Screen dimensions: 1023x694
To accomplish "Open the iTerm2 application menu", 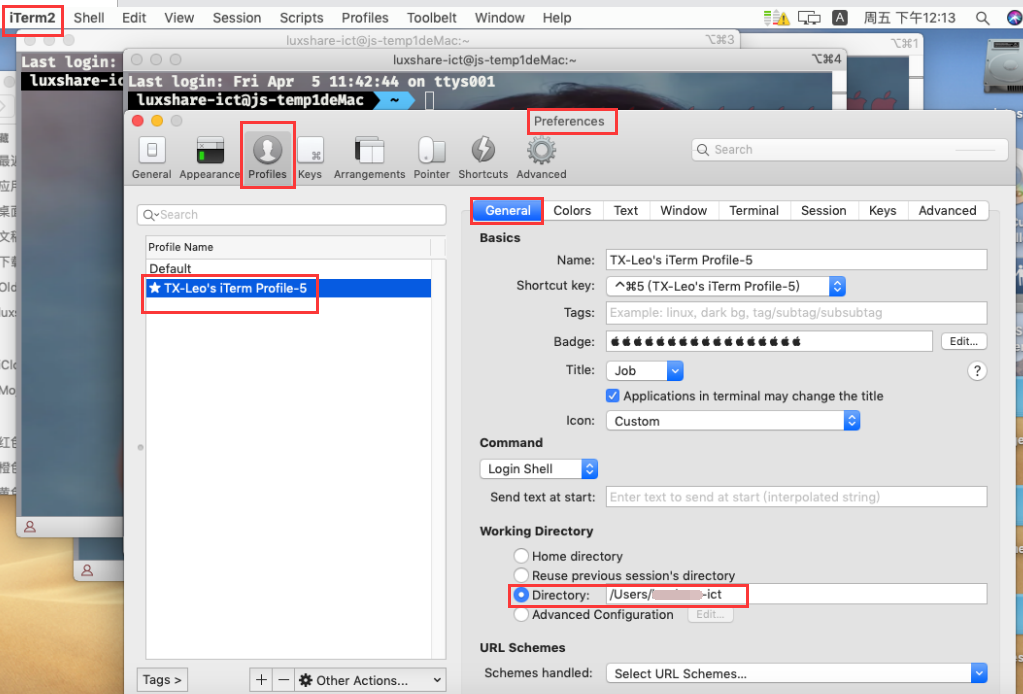I will tap(32, 18).
